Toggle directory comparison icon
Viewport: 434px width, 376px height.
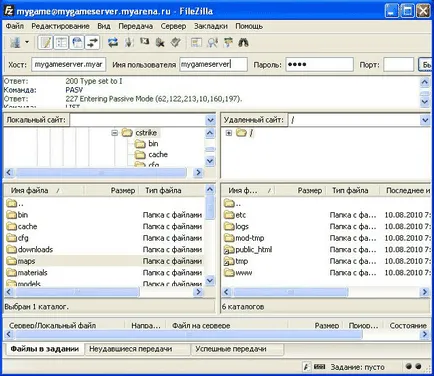click(212, 43)
